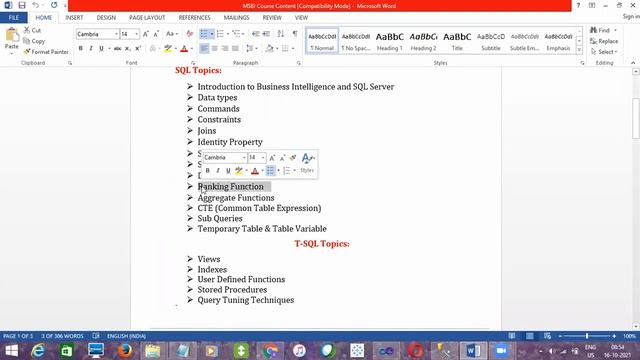640x360 pixels.
Task: Open the ribbon Bullets dropdown arrow
Action: pos(212,34)
